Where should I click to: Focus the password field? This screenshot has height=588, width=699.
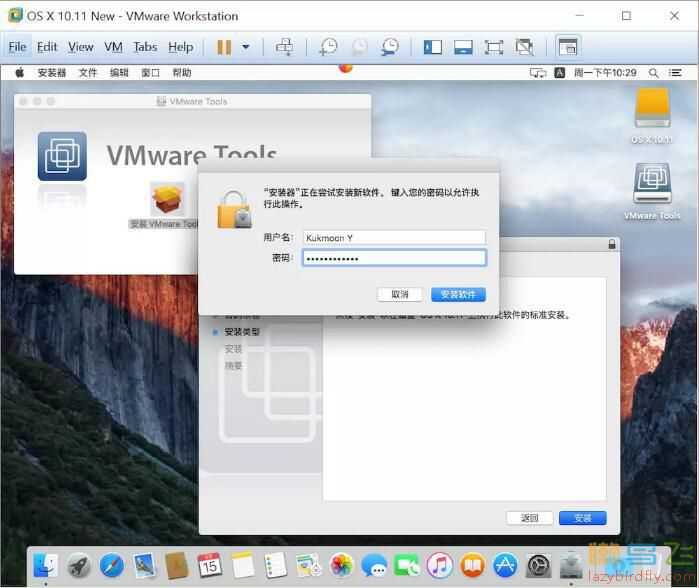pyautogui.click(x=394, y=258)
